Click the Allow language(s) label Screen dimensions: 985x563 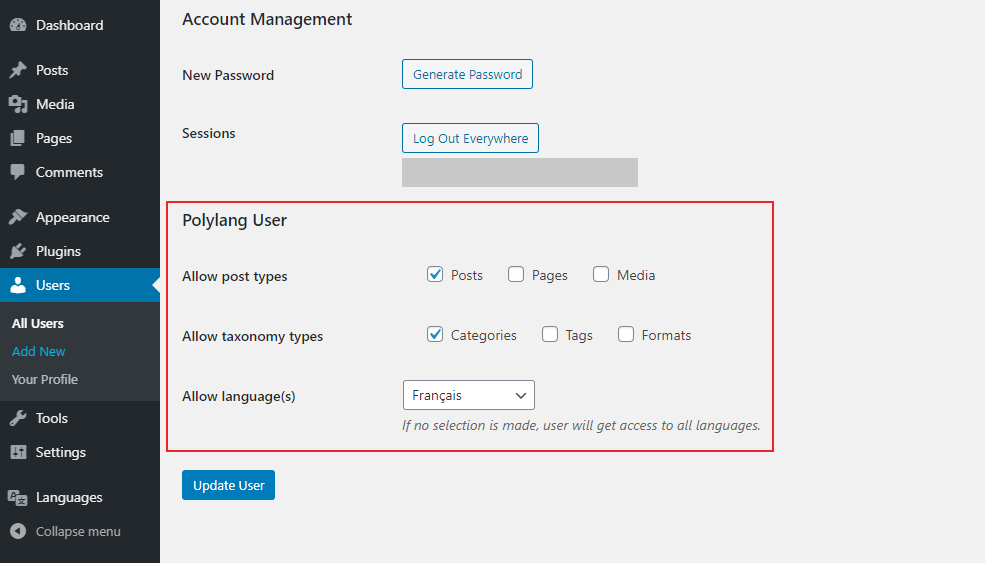[x=239, y=396]
